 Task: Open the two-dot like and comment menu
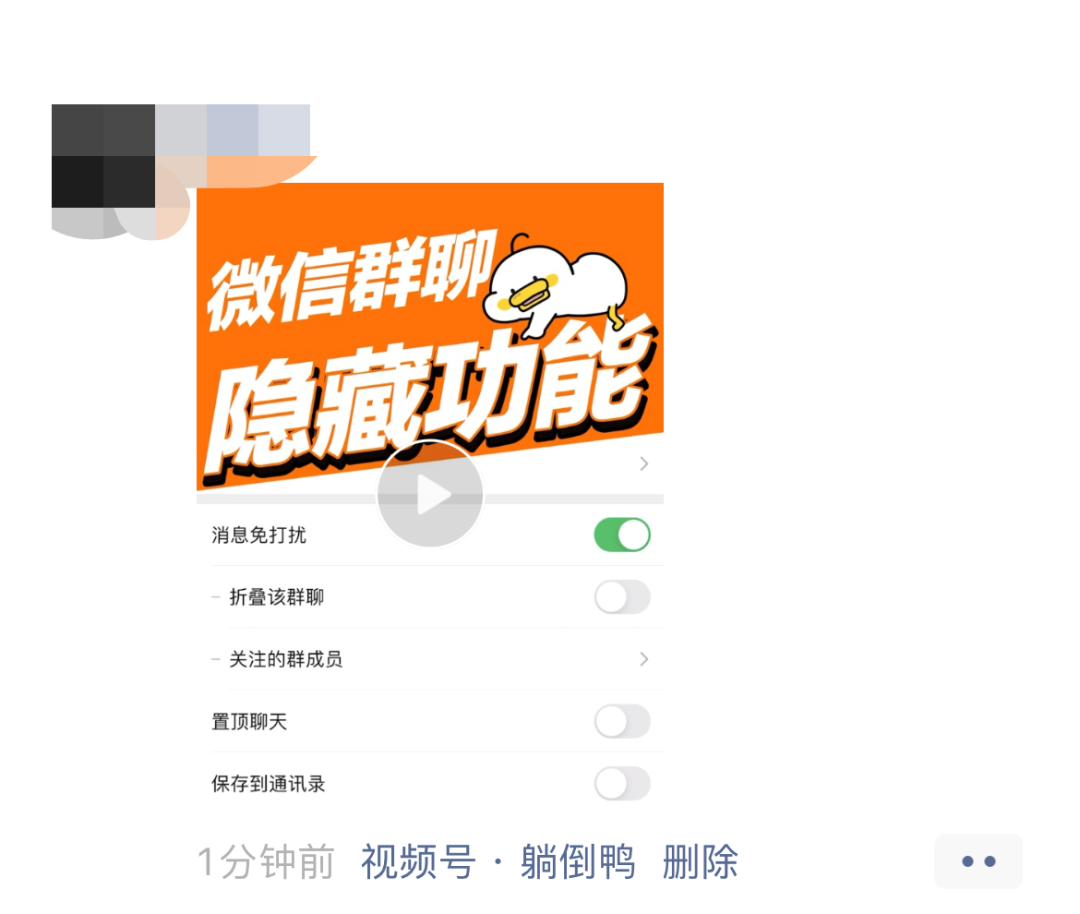click(x=978, y=861)
